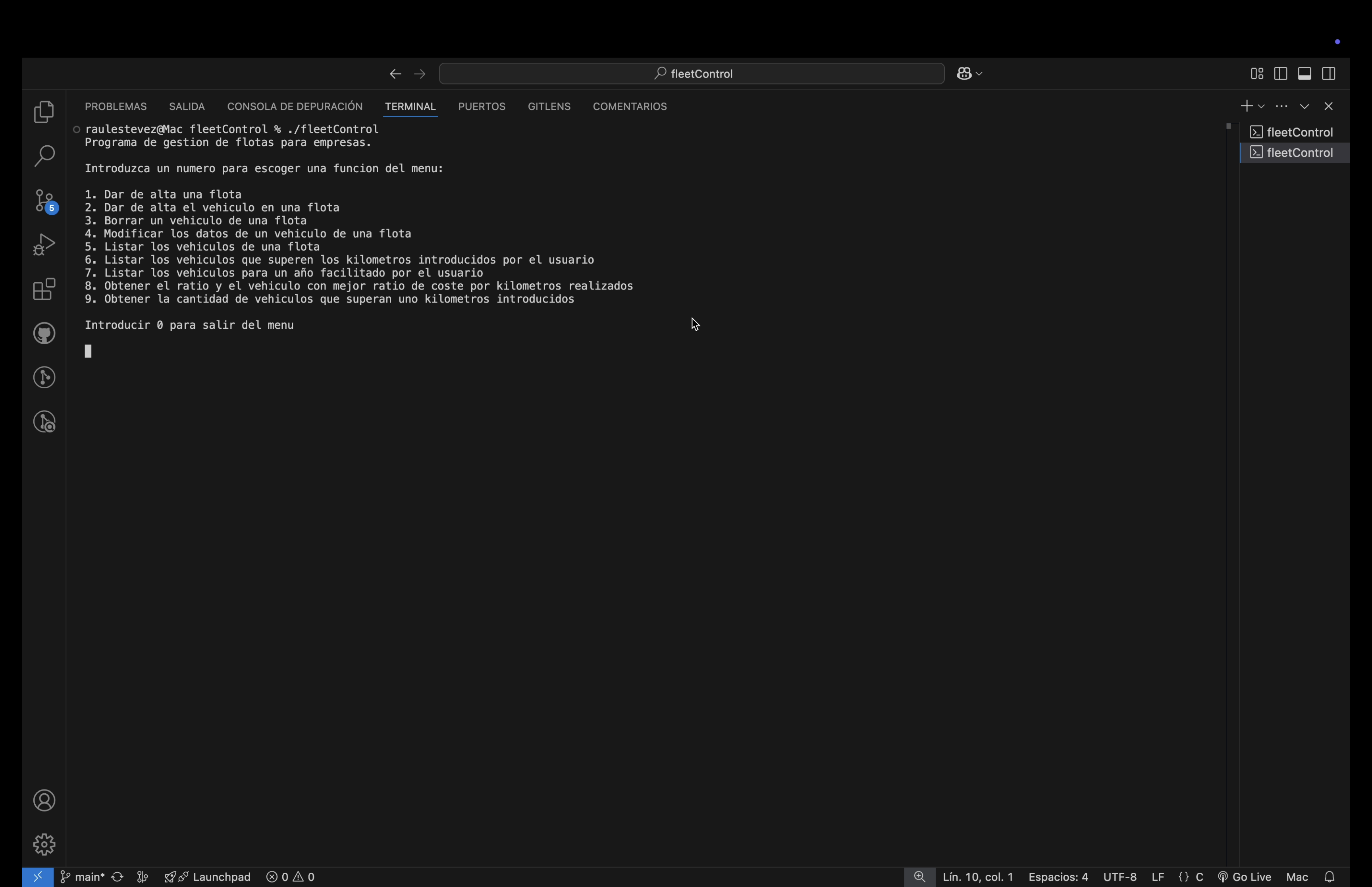Click the main* branch in status bar
This screenshot has width=1372, height=887.
(x=83, y=877)
